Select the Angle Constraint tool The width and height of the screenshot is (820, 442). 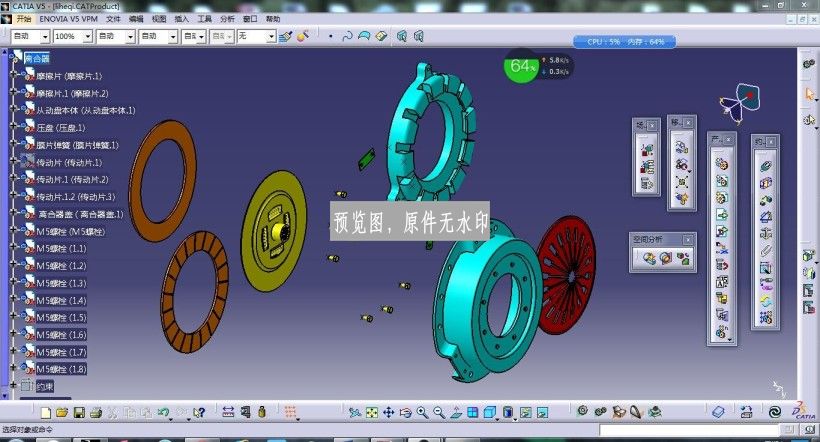766,217
